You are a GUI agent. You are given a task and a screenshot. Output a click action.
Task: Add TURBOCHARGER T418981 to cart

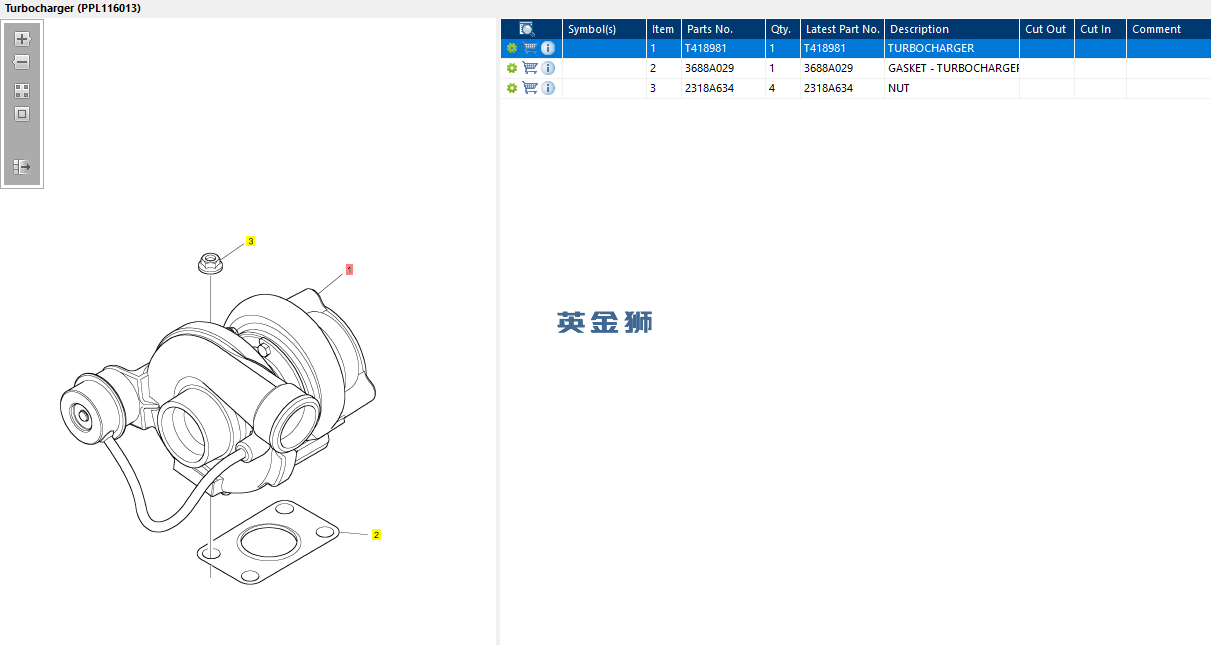[x=530, y=48]
